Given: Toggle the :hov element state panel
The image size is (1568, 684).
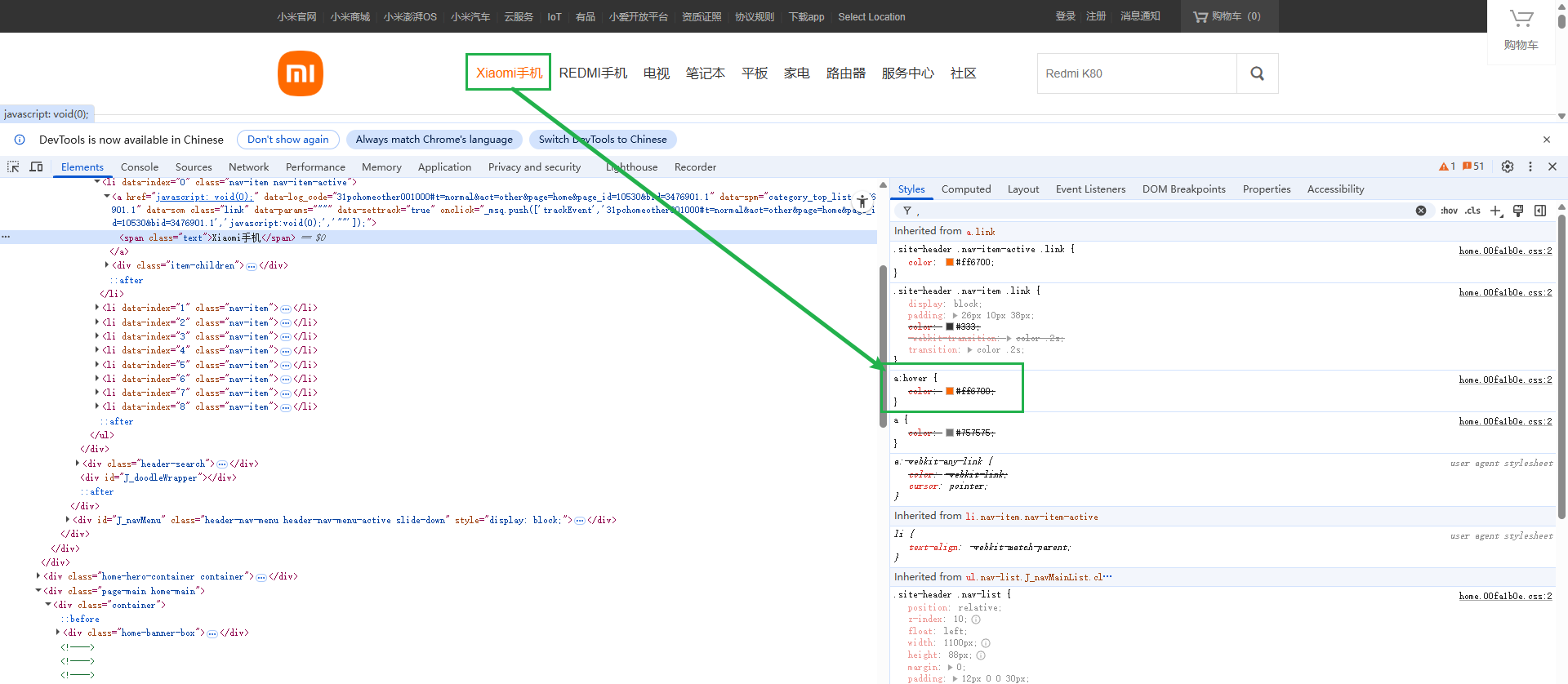Looking at the screenshot, I should click(x=1450, y=211).
